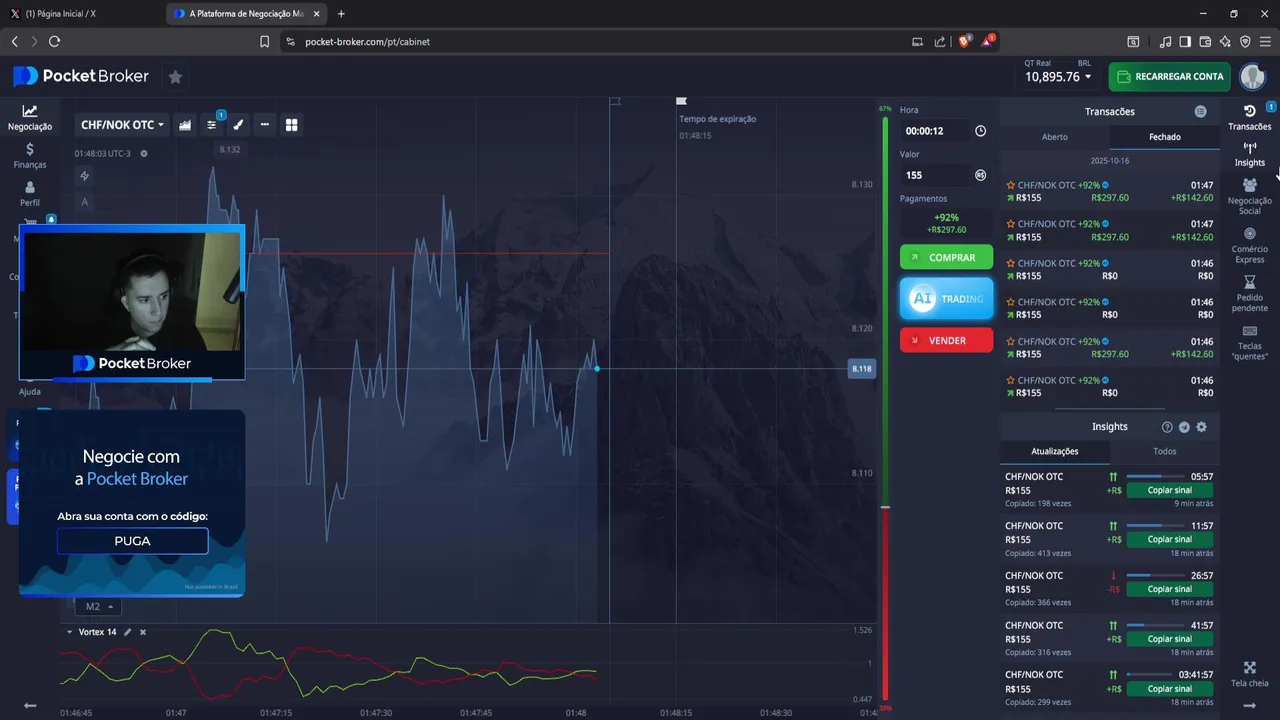
Task: Edit the Vortex 14 indicator settings
Action: [x=130, y=632]
